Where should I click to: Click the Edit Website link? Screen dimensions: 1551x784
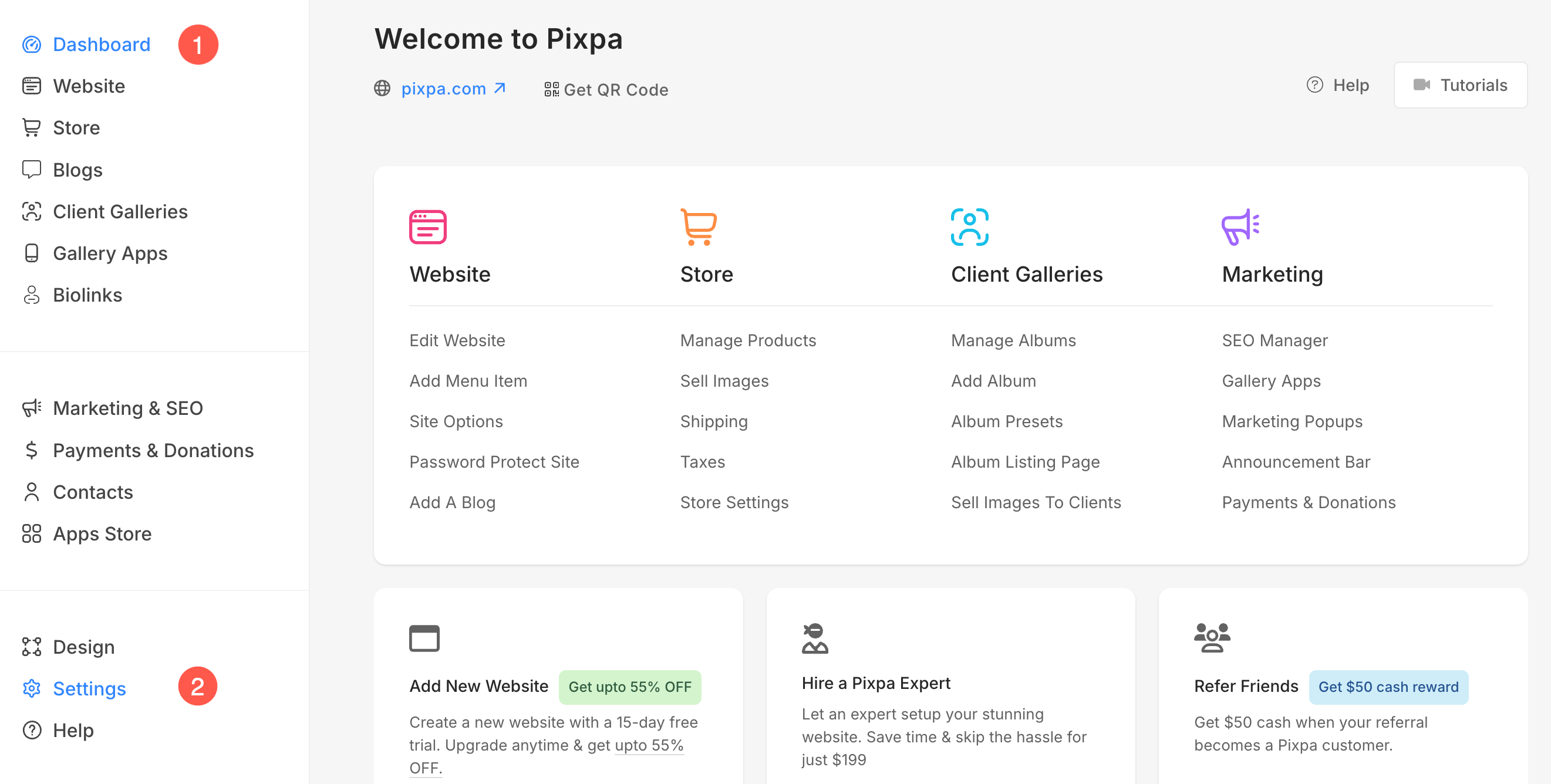(x=457, y=340)
